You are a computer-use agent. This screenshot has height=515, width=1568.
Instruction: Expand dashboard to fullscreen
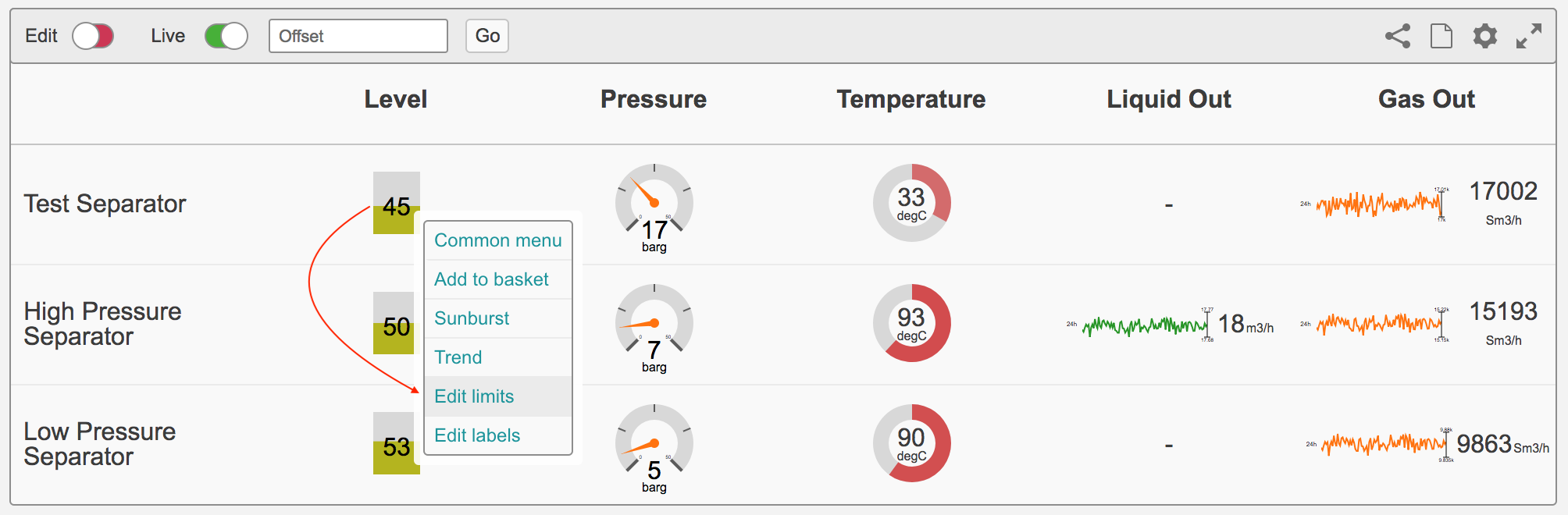coord(1529,36)
